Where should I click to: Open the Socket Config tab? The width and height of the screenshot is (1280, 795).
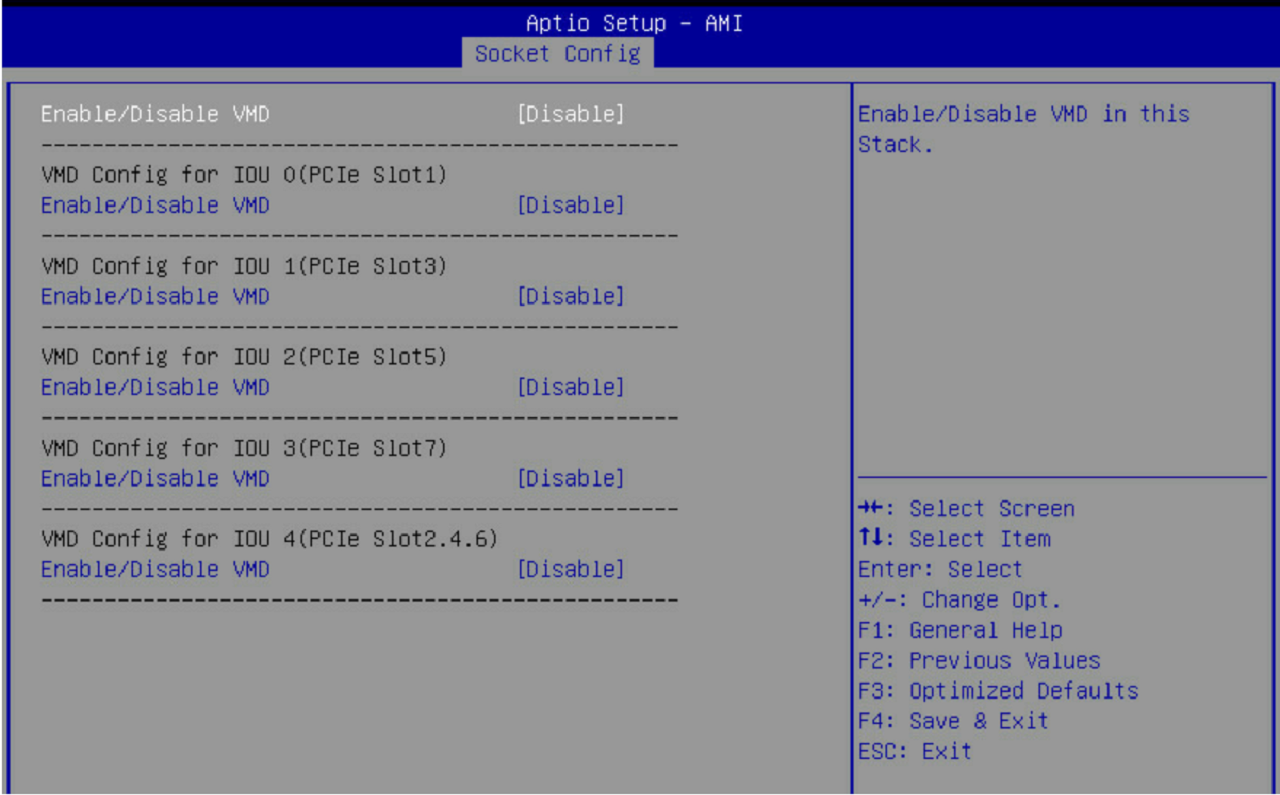[557, 53]
